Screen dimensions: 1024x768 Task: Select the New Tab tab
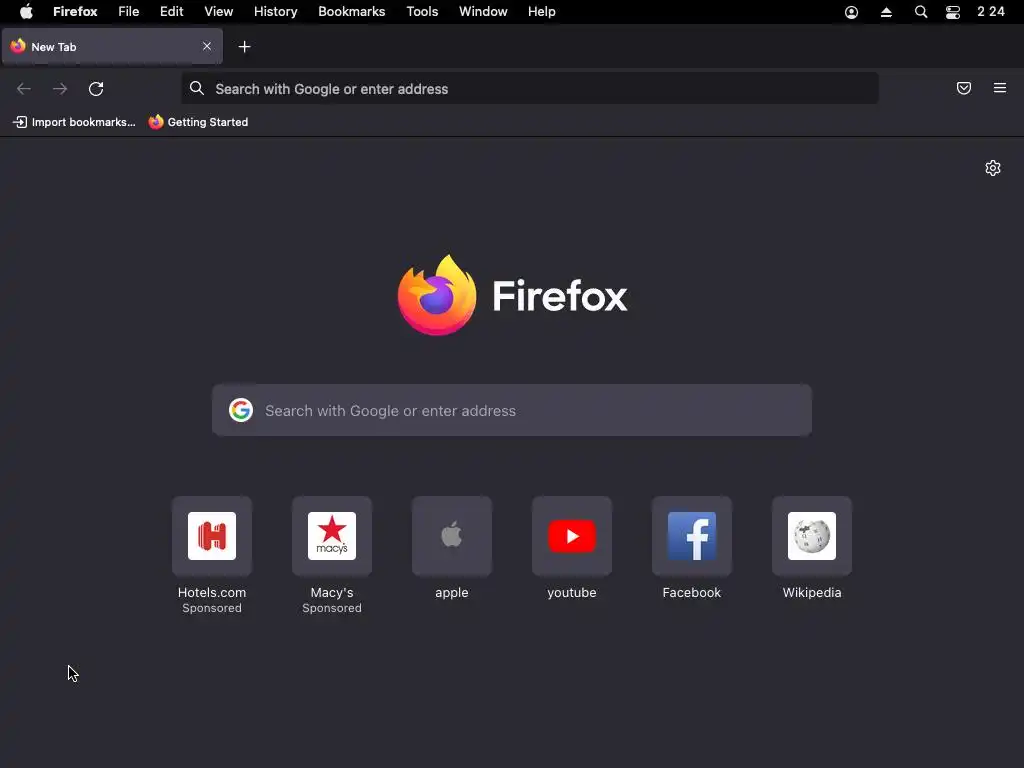coord(112,46)
